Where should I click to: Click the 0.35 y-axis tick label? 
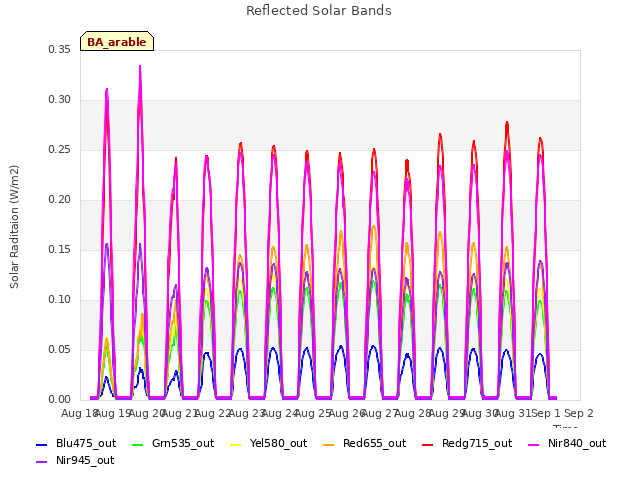coord(59,49)
